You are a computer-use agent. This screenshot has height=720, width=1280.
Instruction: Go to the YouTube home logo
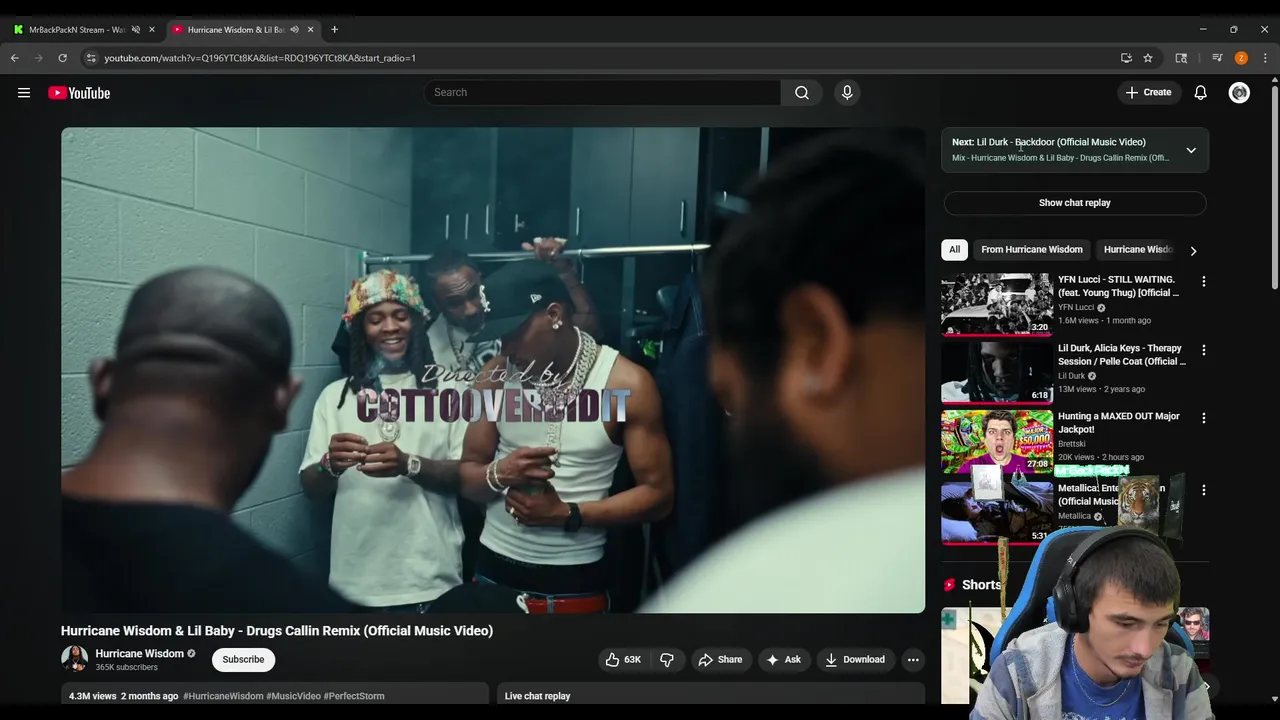(x=79, y=93)
